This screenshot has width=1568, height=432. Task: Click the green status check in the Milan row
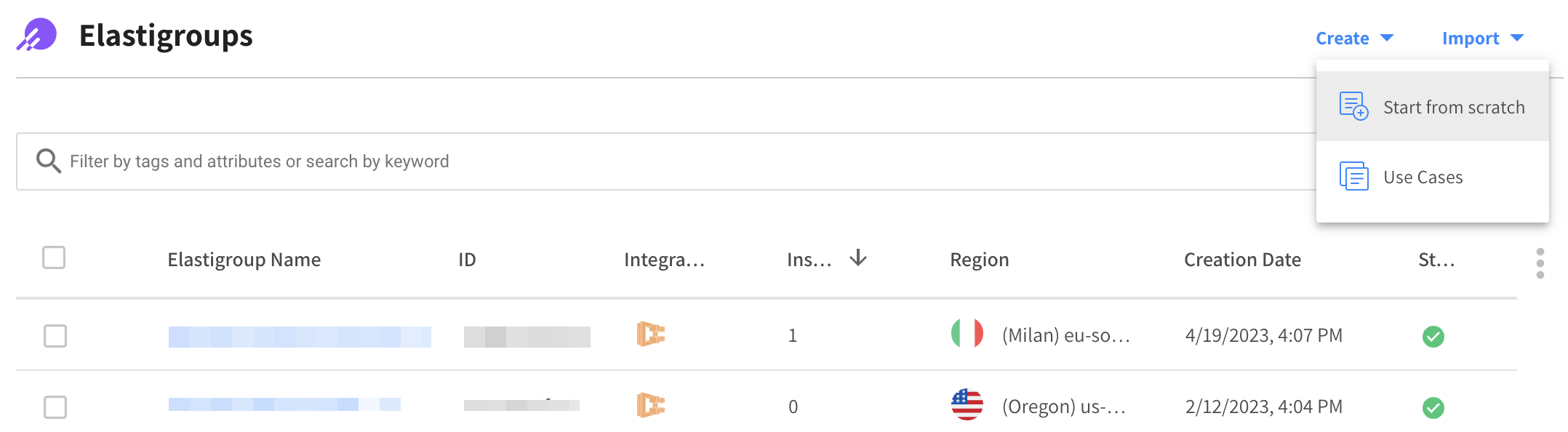1433,336
